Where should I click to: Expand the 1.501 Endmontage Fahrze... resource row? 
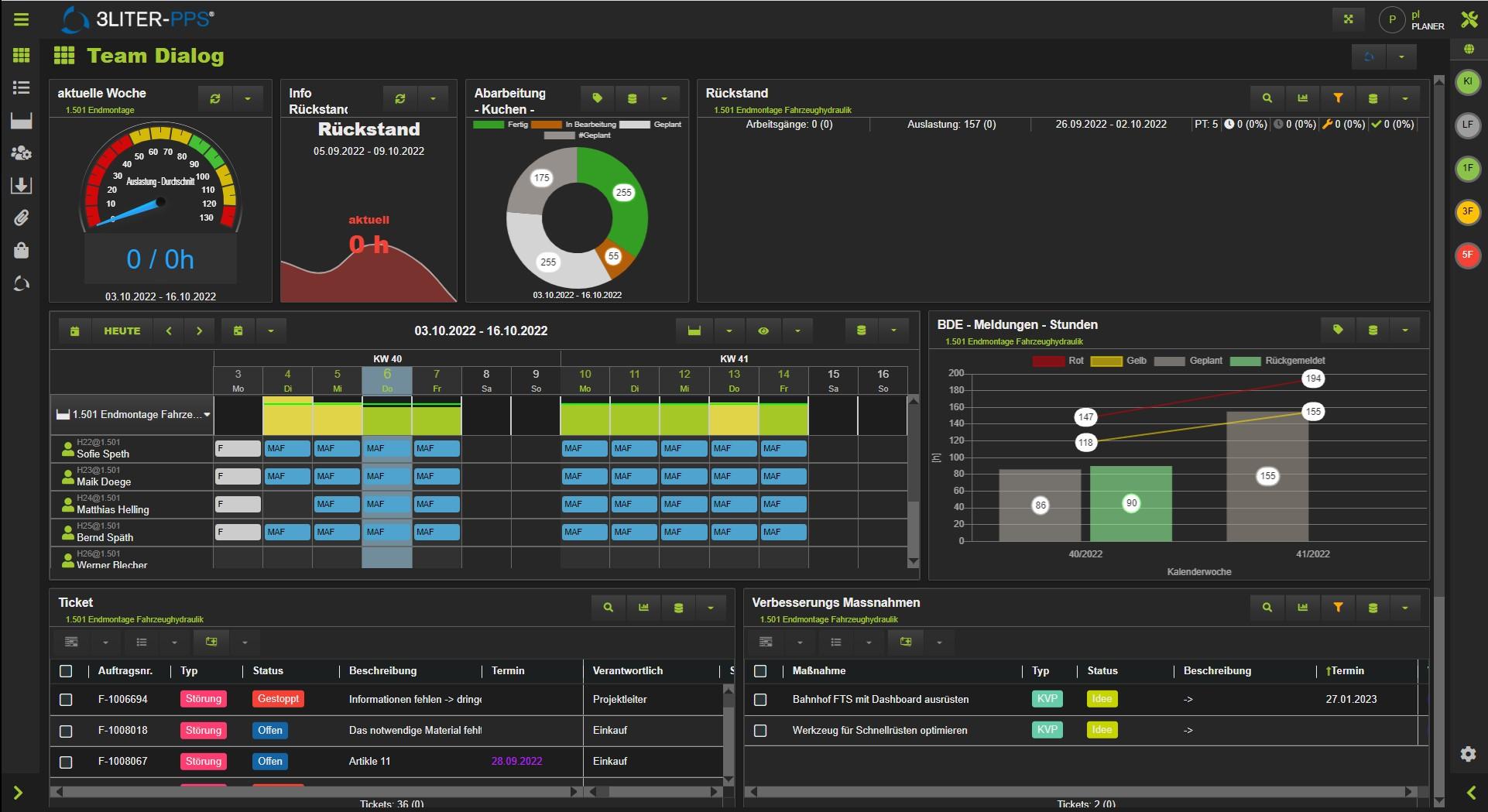point(207,415)
